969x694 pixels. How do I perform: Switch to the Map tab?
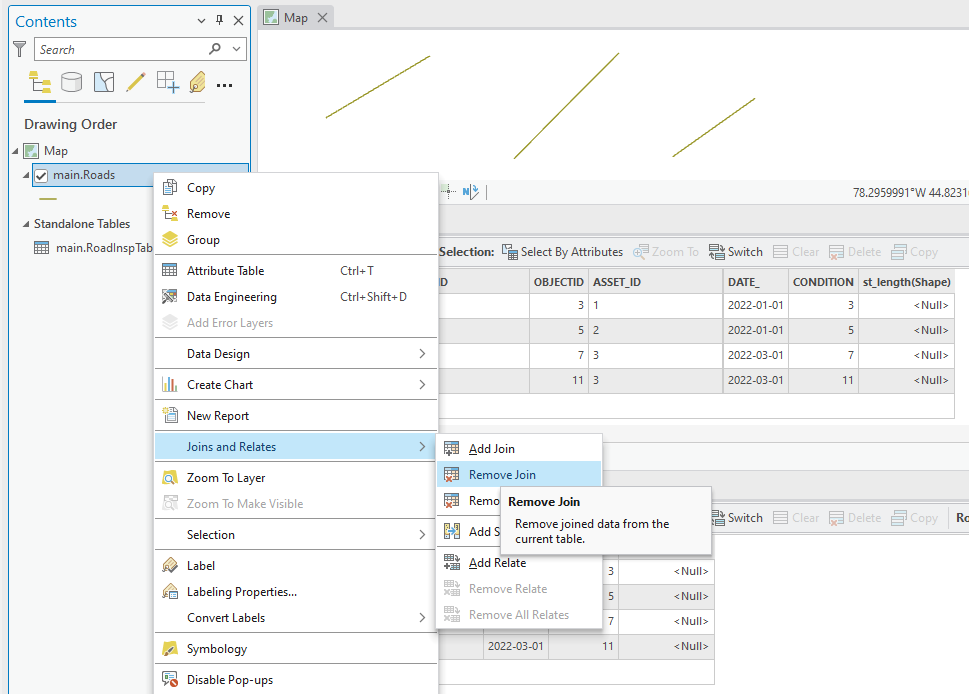(x=295, y=16)
